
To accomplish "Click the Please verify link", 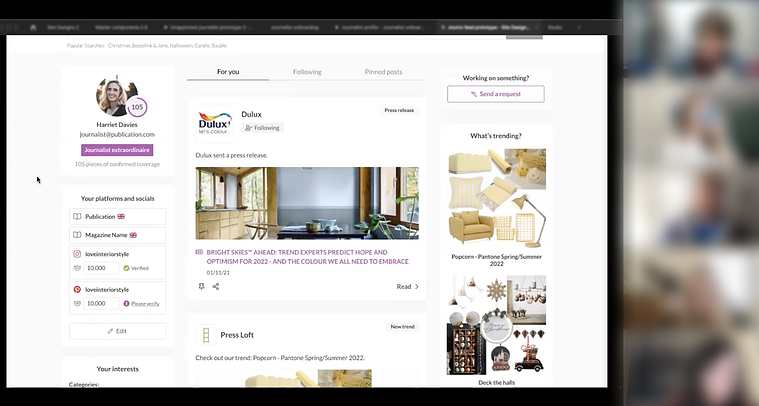I will [145, 304].
